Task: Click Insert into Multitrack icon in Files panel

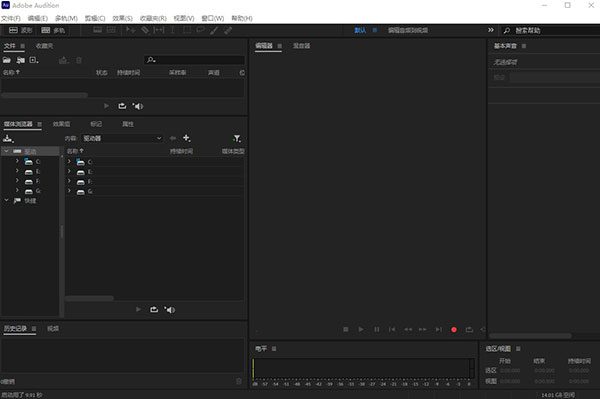Action: click(x=63, y=60)
